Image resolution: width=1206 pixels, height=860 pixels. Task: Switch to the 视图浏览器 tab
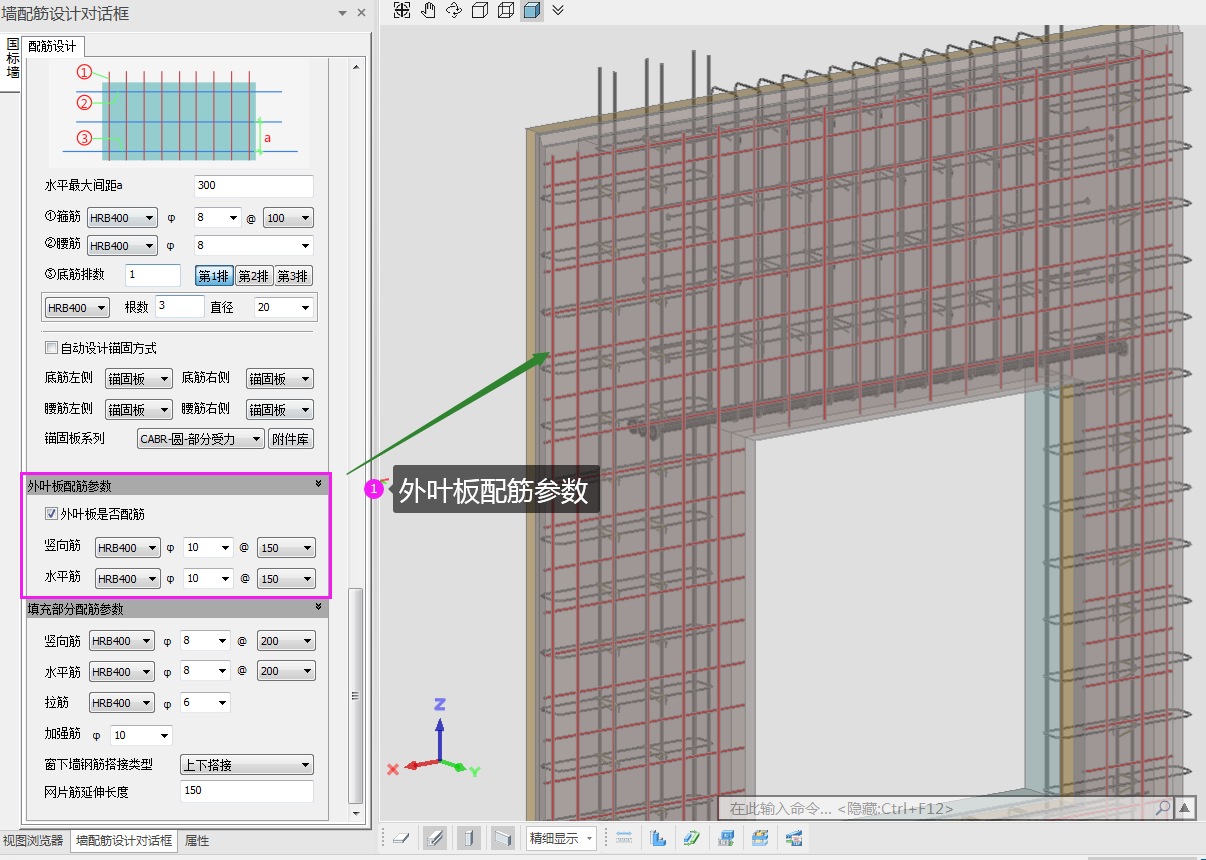click(x=33, y=841)
